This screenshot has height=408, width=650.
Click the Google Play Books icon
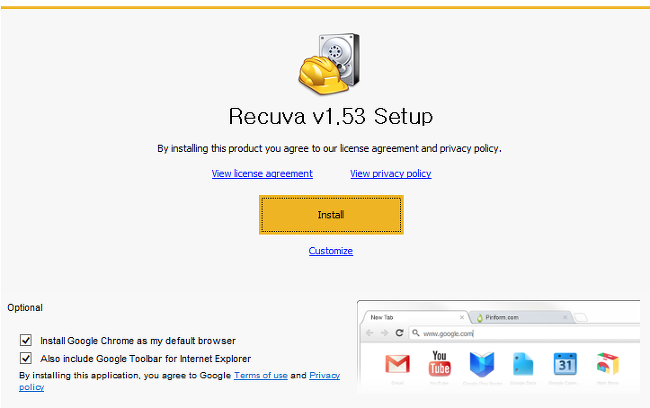[x=482, y=364]
